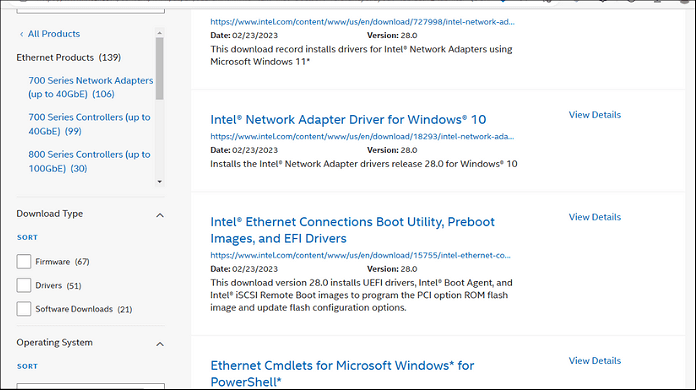View Details for Ethernet Cmdlets for PowerShell
Image resolution: width=696 pixels, height=390 pixels.
click(x=595, y=361)
